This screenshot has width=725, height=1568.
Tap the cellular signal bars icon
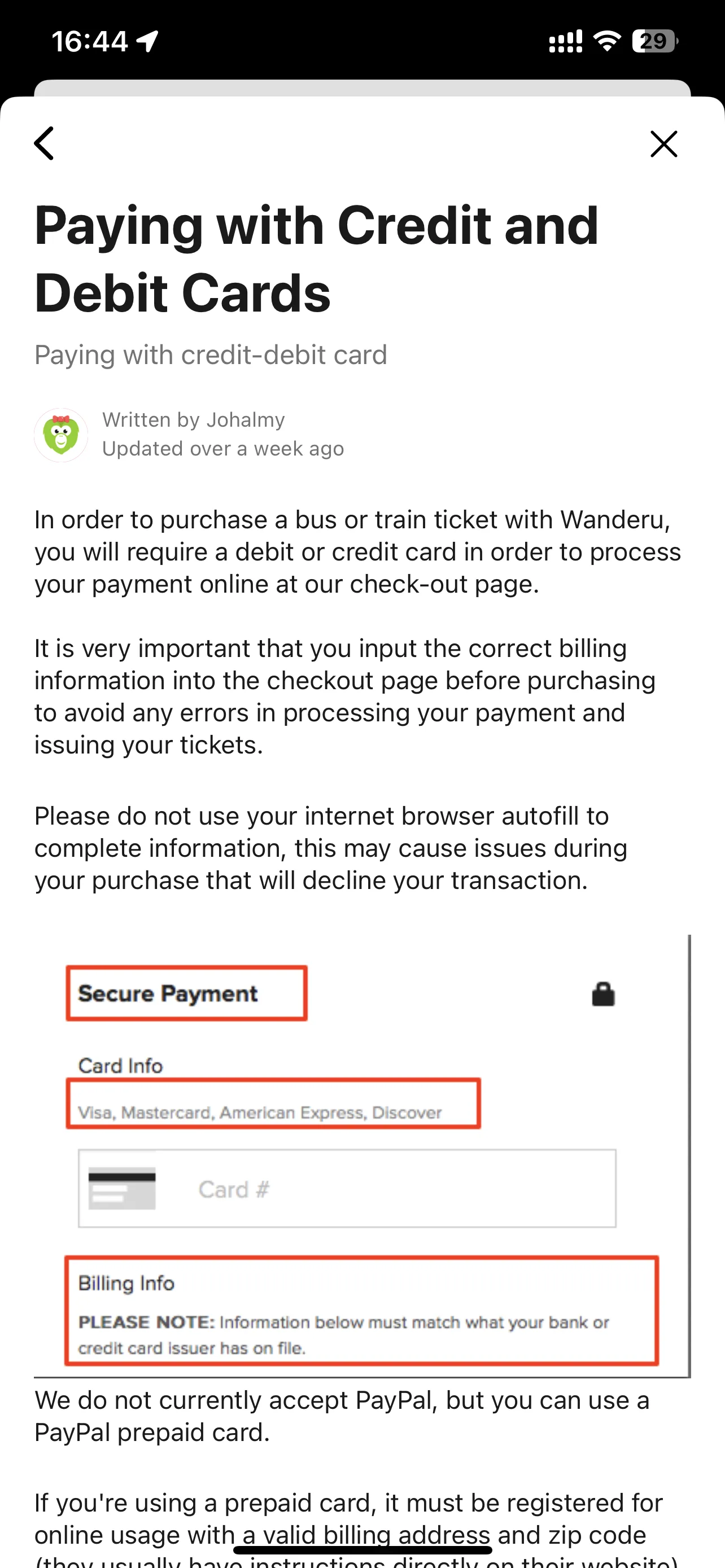pyautogui.click(x=566, y=41)
